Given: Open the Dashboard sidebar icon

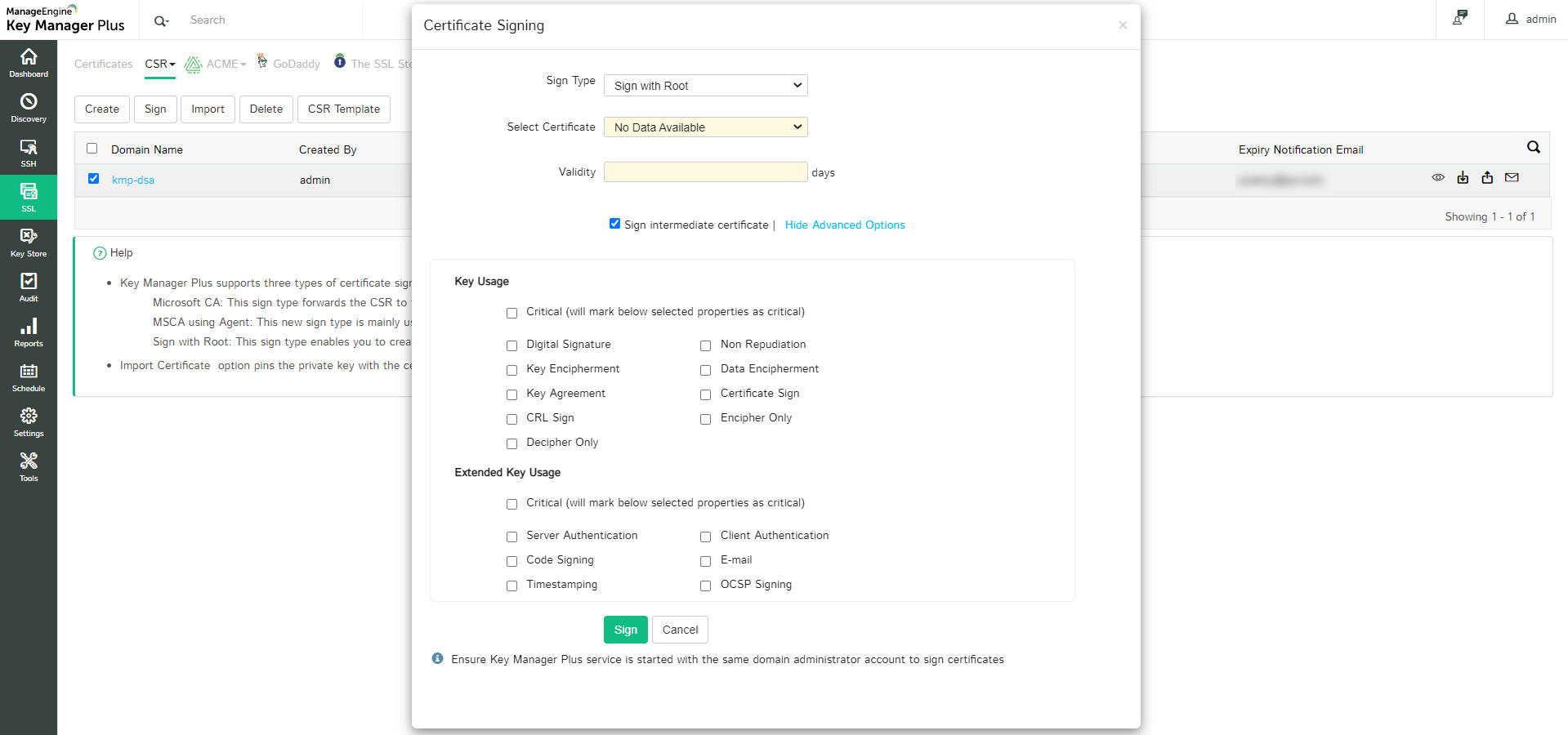Looking at the screenshot, I should click(x=29, y=62).
